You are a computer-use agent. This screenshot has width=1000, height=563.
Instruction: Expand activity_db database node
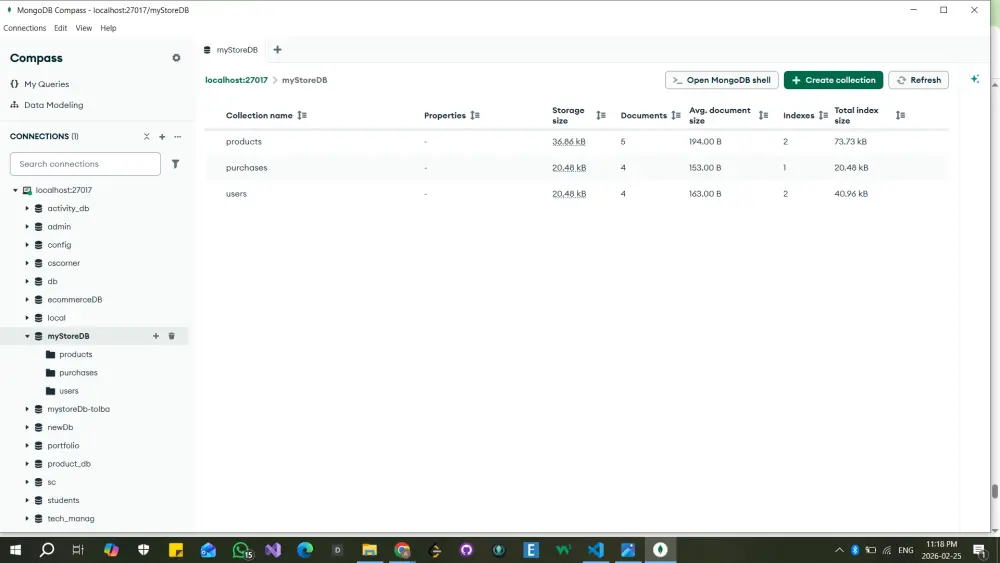pos(27,208)
